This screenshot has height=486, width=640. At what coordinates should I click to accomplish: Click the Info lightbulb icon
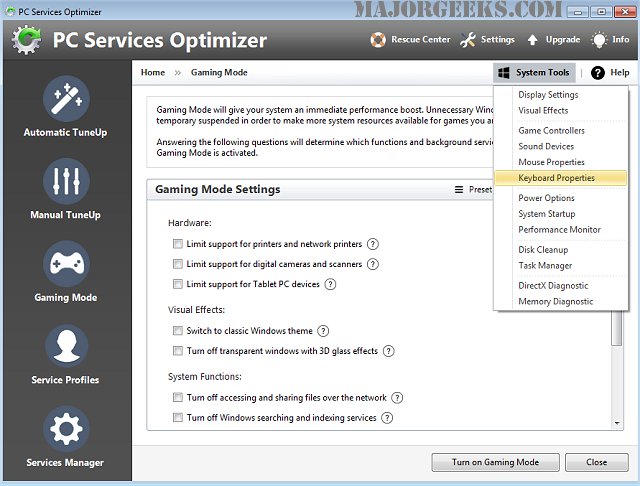pos(599,40)
